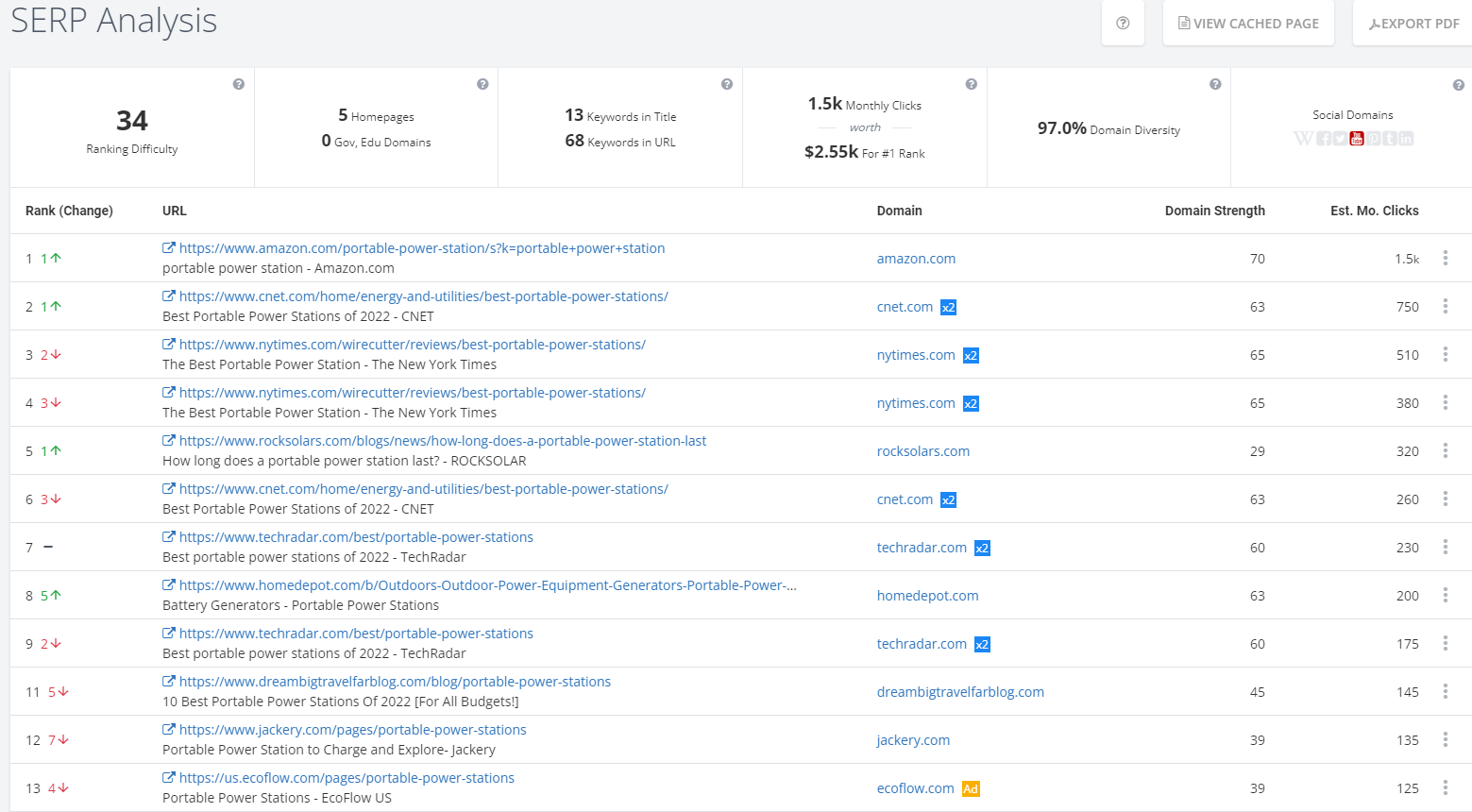Click the Pinterest icon under Social Domains
This screenshot has height=812, width=1472.
1374,139
